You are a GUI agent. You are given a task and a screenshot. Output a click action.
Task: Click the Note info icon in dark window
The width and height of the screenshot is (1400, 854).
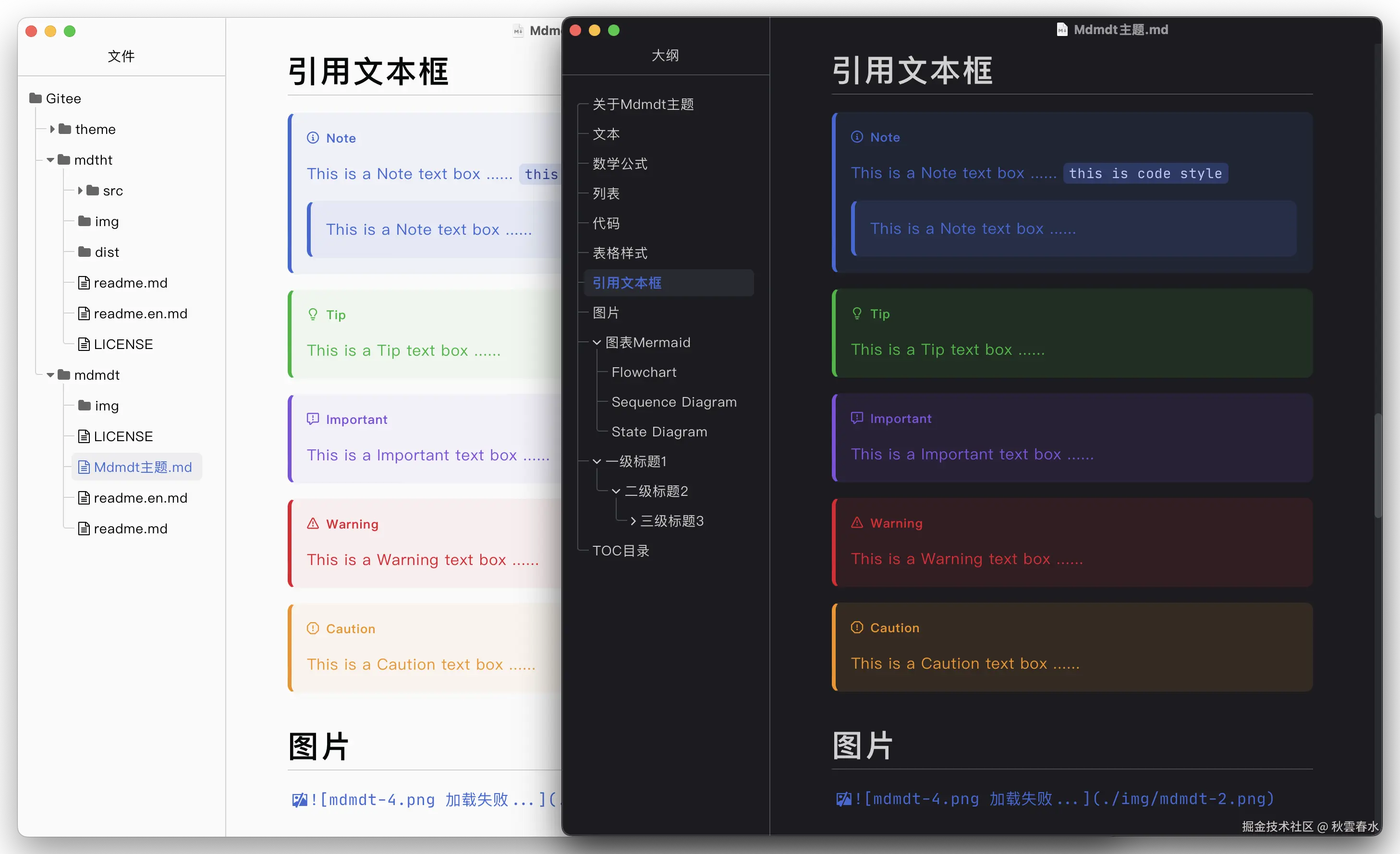tap(857, 137)
